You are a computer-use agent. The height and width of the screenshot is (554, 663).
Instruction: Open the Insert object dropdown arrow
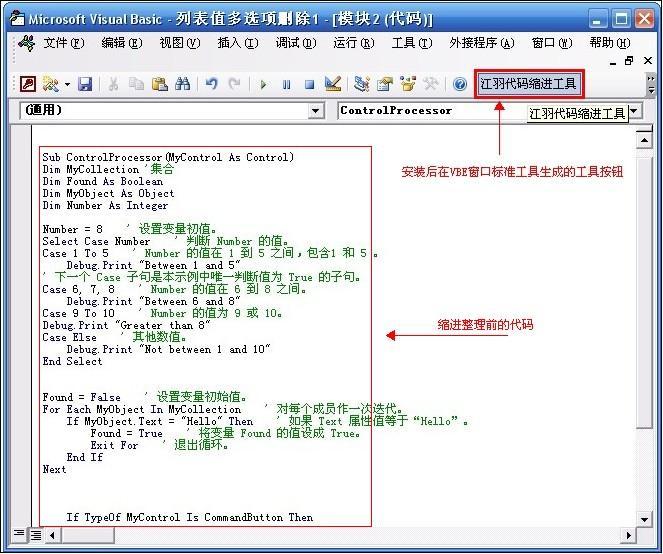coord(67,84)
